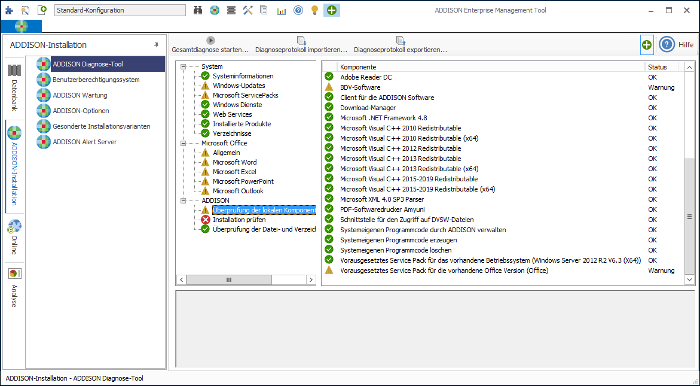
Task: Select Microsoft ServicePacks tree item
Action: 246,95
